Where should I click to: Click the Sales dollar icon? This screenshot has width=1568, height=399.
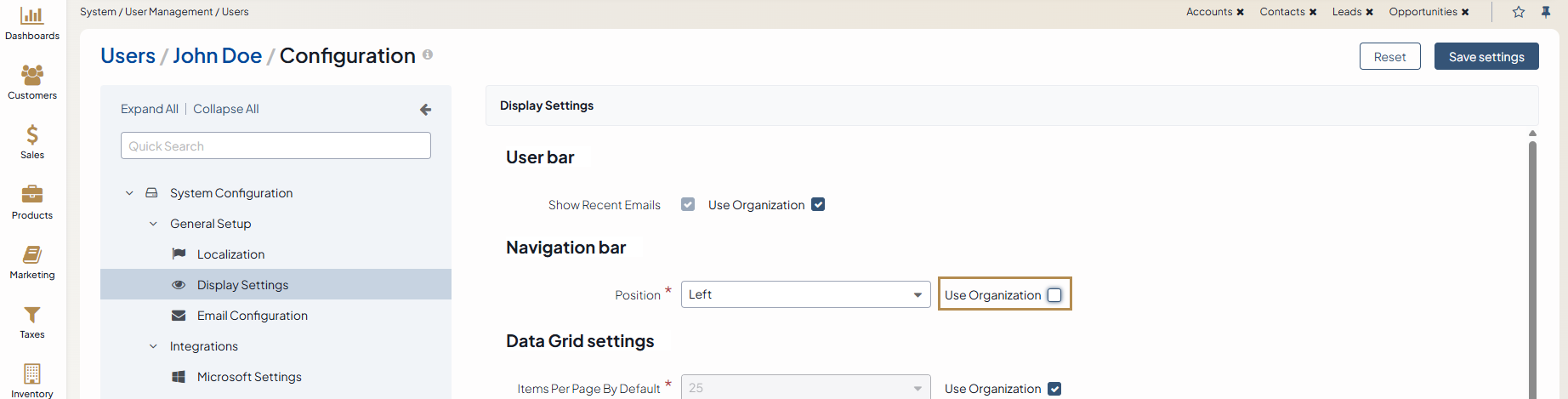click(x=32, y=135)
